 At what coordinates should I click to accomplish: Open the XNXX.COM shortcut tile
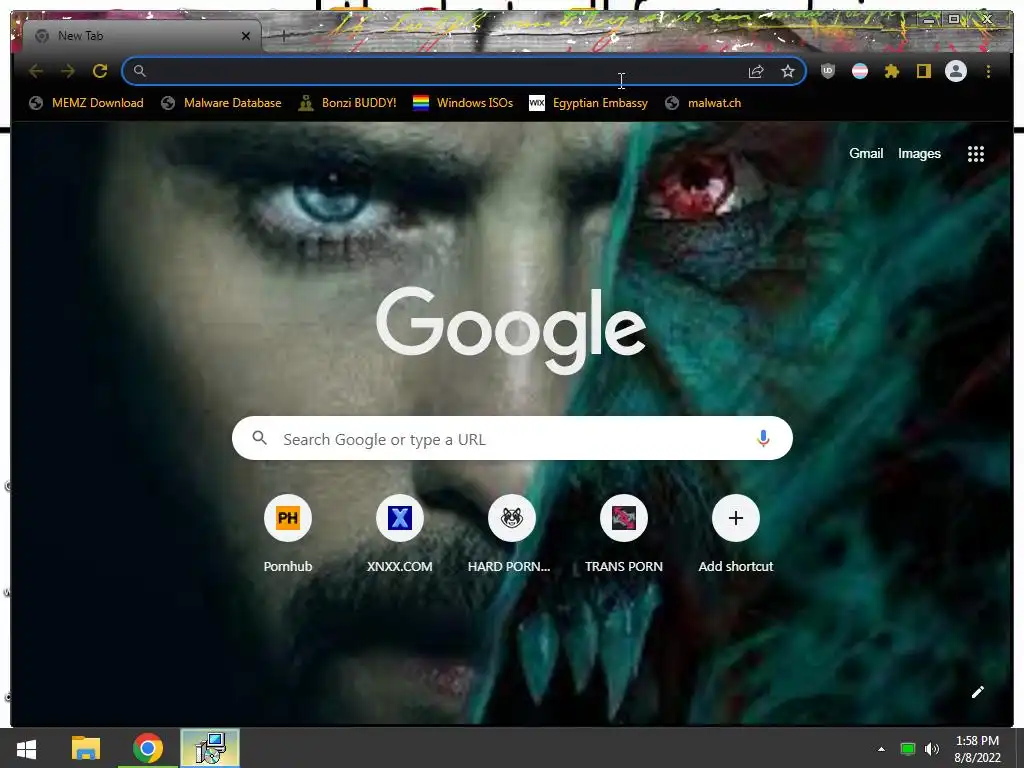tap(400, 536)
